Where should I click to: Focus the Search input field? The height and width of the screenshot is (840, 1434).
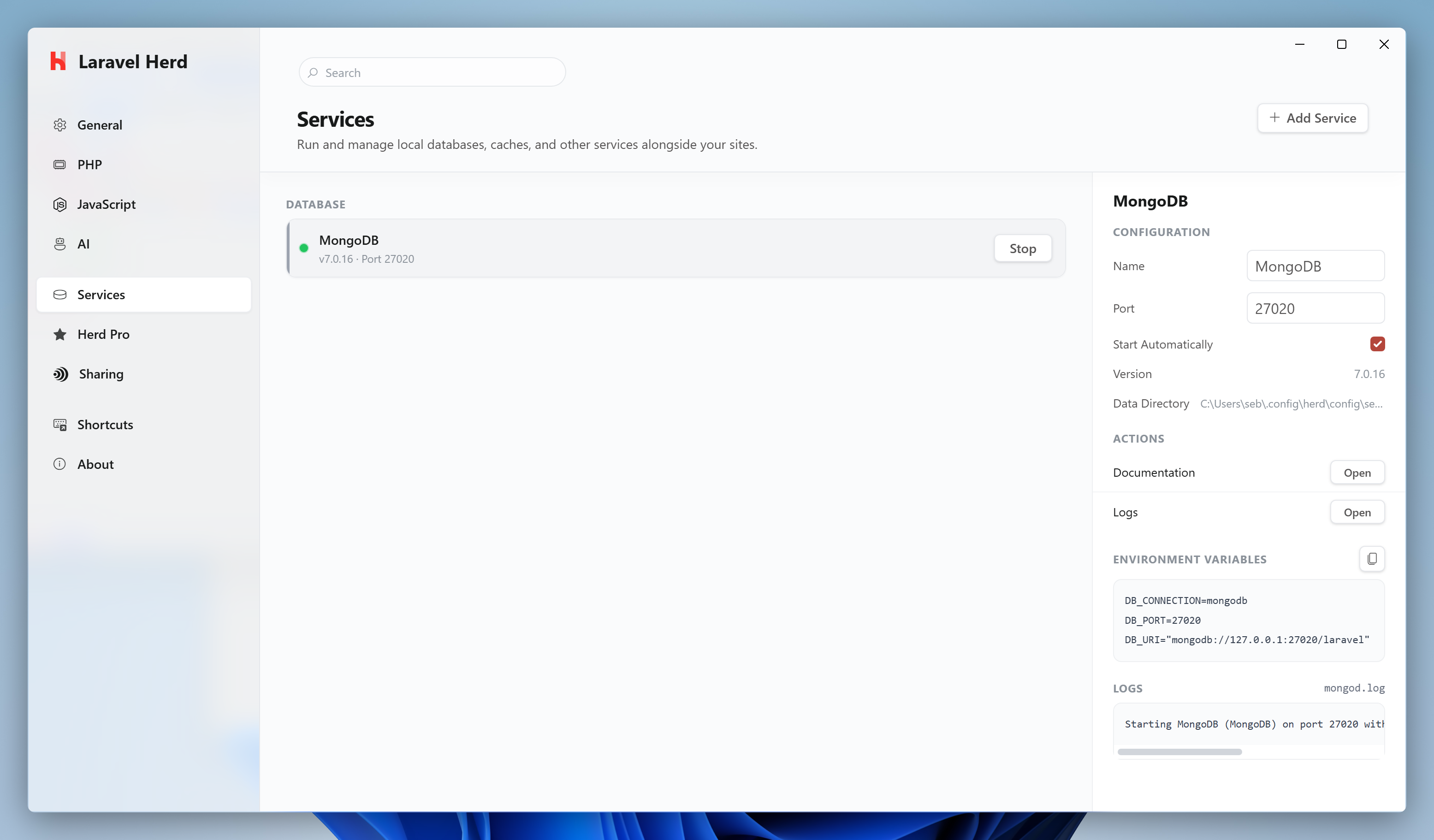point(432,72)
